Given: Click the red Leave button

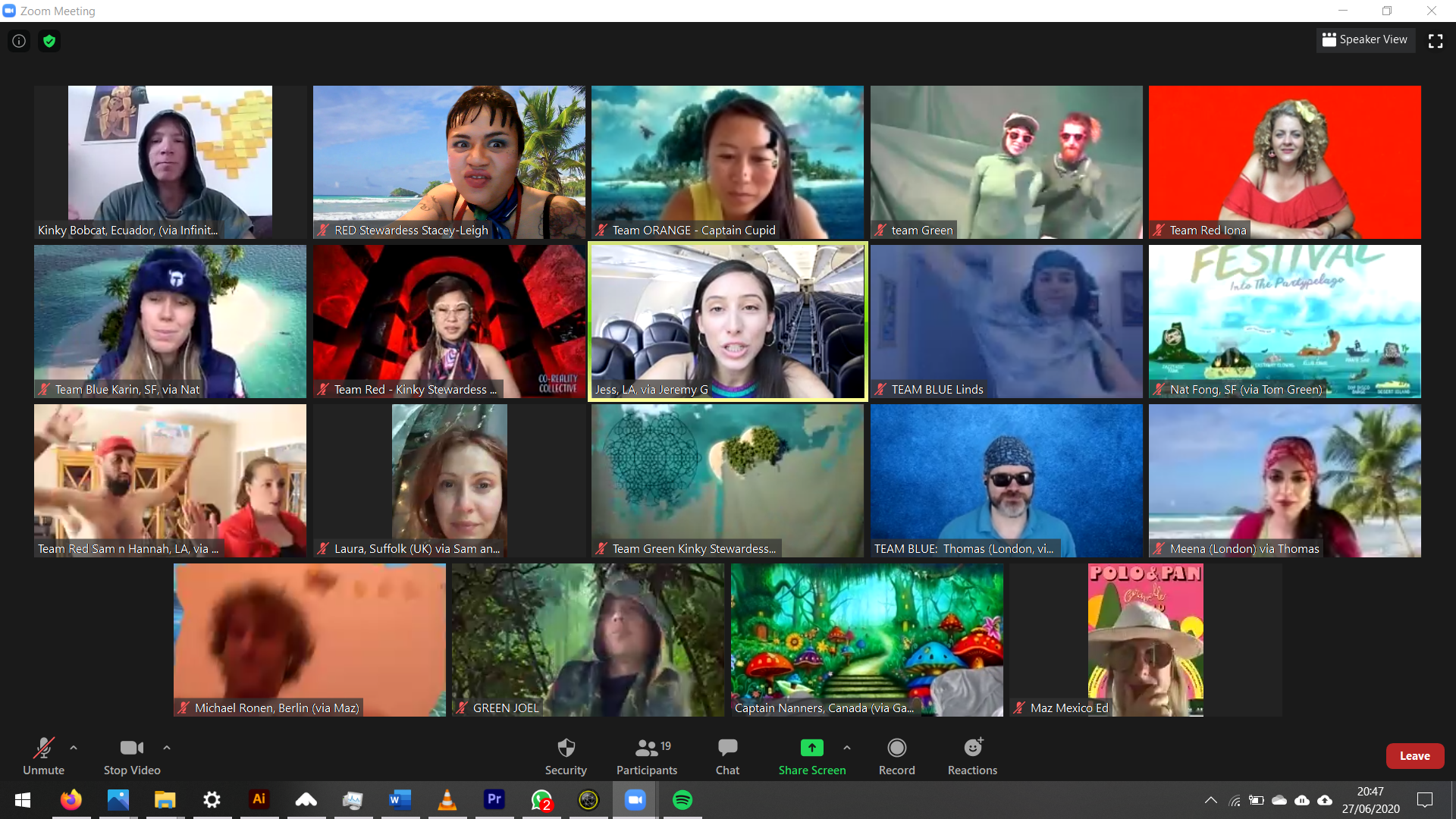Looking at the screenshot, I should point(1414,756).
